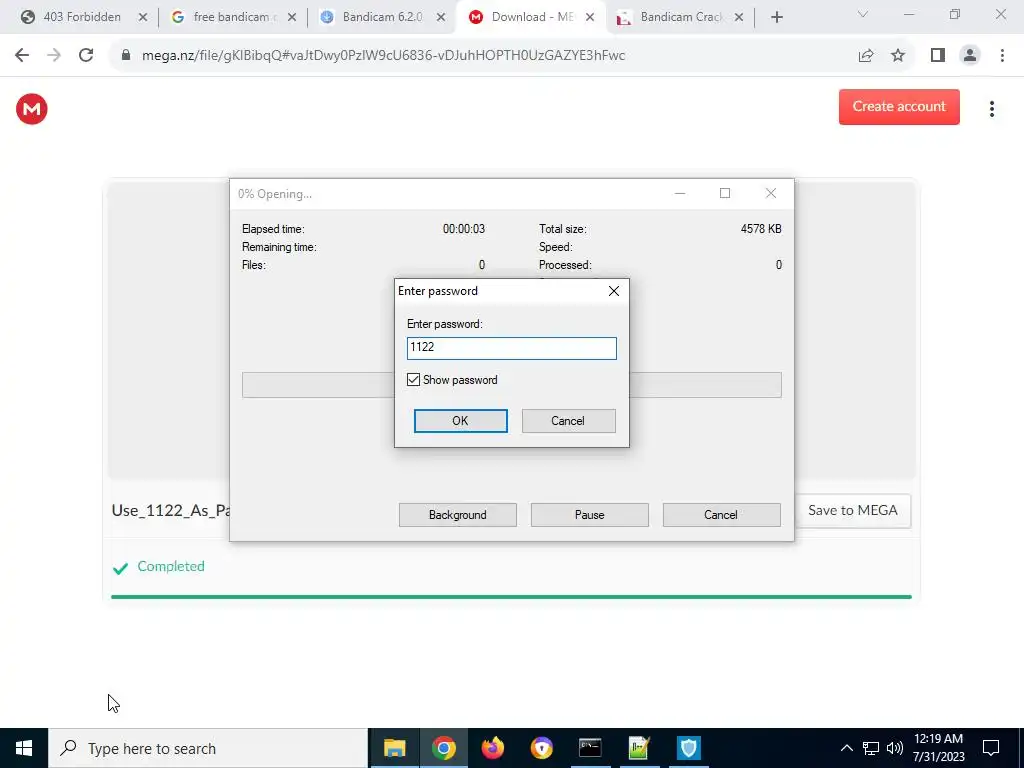The image size is (1024, 768).
Task: Close the extraction progress window
Action: pos(771,193)
